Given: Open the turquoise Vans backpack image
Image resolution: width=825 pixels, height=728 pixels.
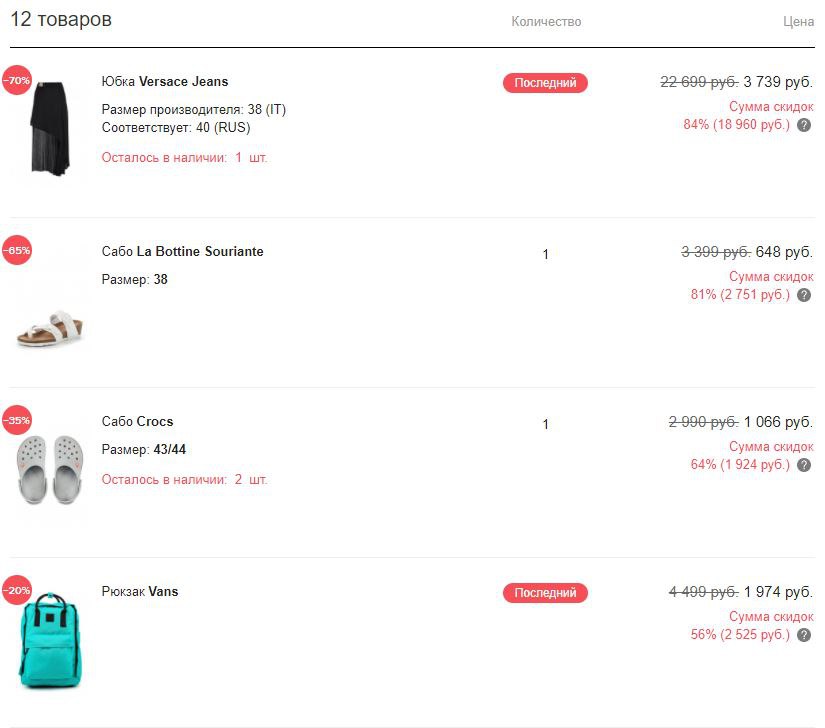Looking at the screenshot, I should click(x=50, y=640).
